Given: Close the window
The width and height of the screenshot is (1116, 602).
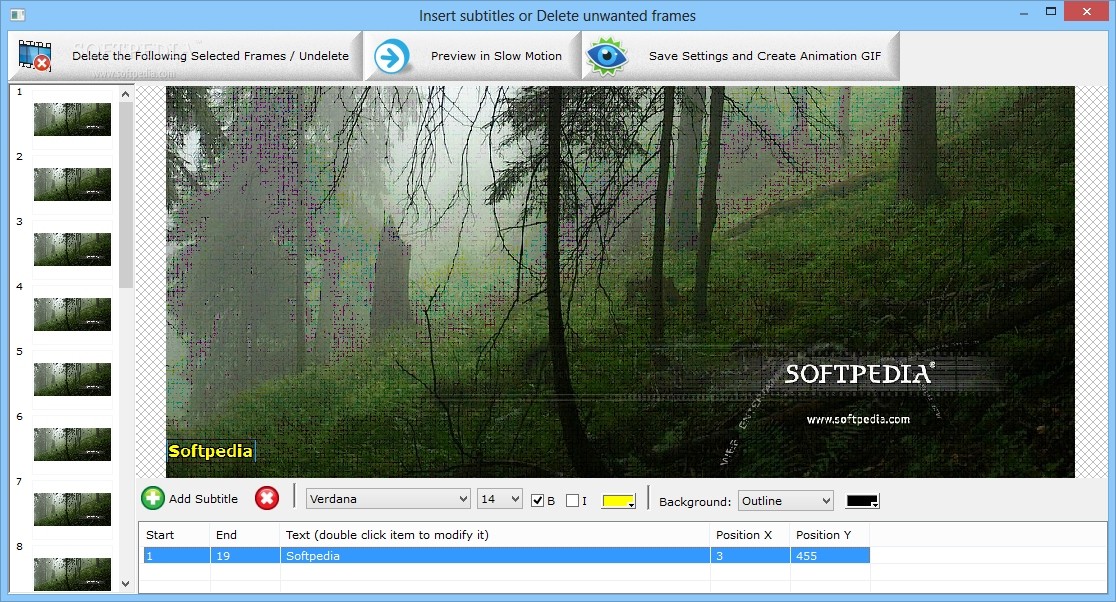Looking at the screenshot, I should 1087,11.
